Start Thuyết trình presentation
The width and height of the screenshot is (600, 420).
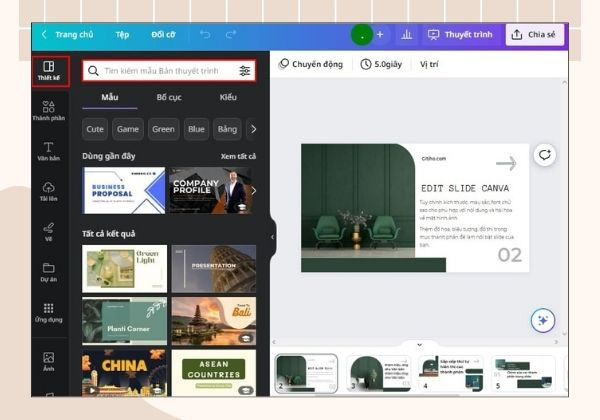pyautogui.click(x=460, y=35)
